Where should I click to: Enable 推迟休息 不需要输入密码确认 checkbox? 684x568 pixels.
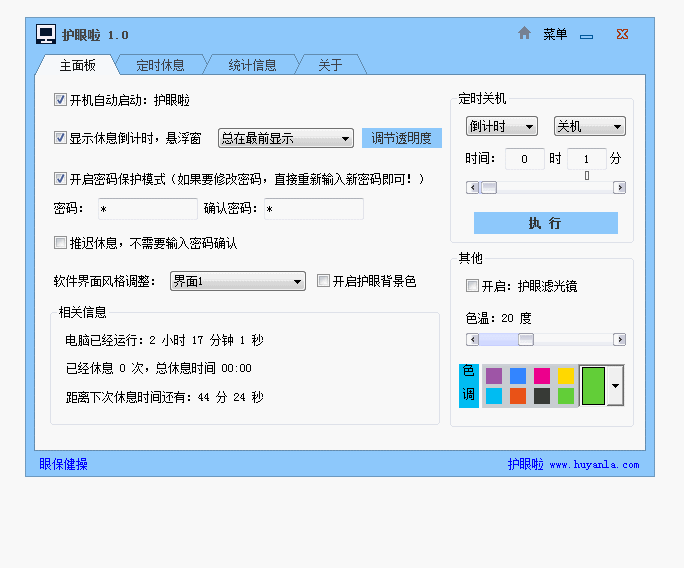(x=60, y=243)
